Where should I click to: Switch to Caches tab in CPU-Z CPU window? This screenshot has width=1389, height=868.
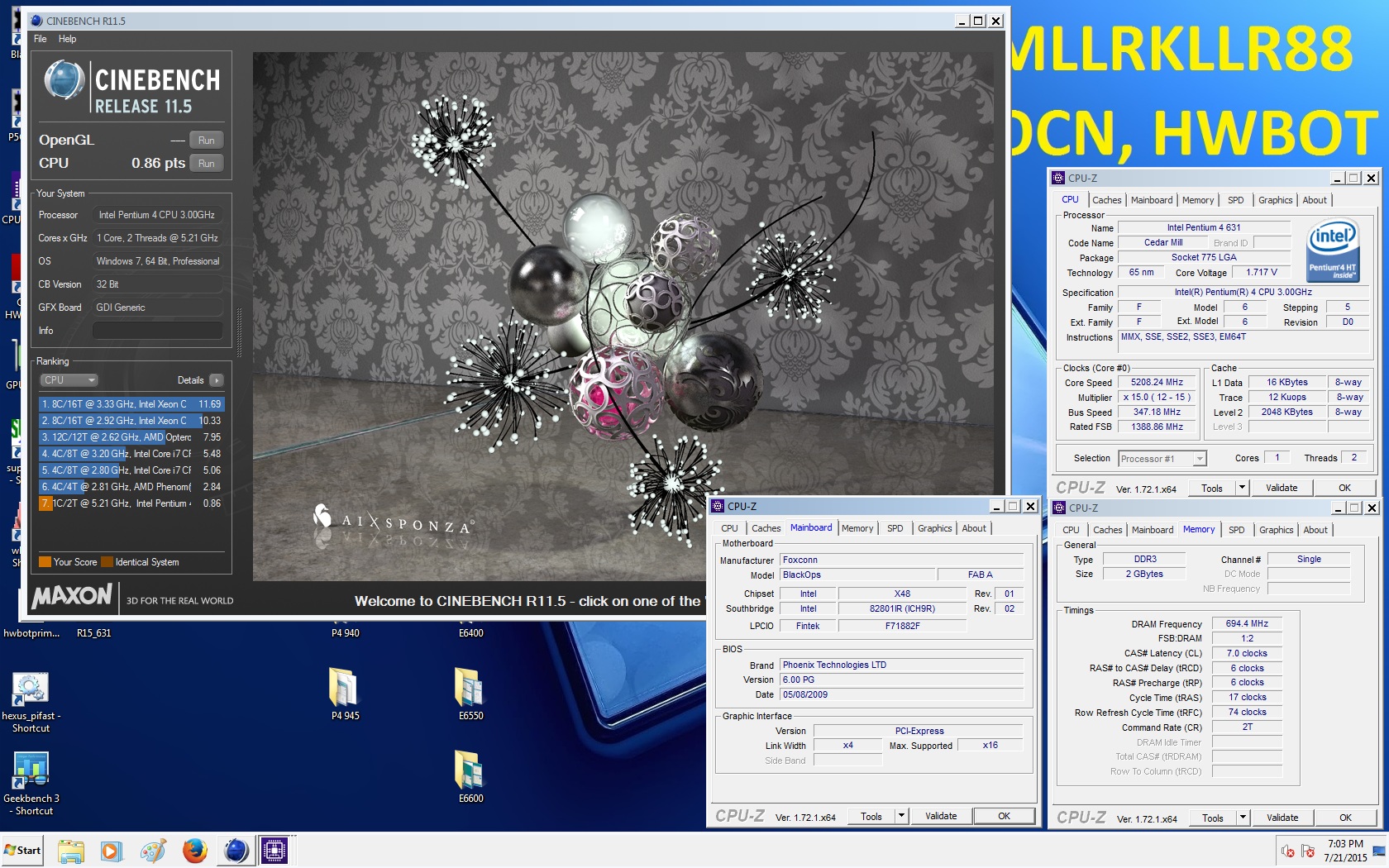[x=1106, y=200]
